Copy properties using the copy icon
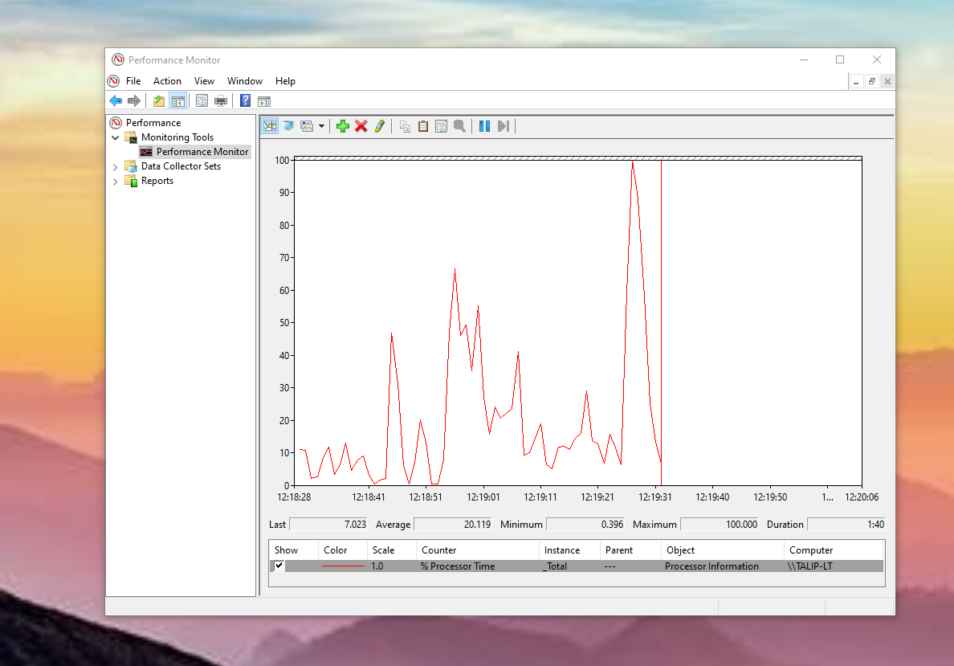The width and height of the screenshot is (954, 666). [403, 126]
